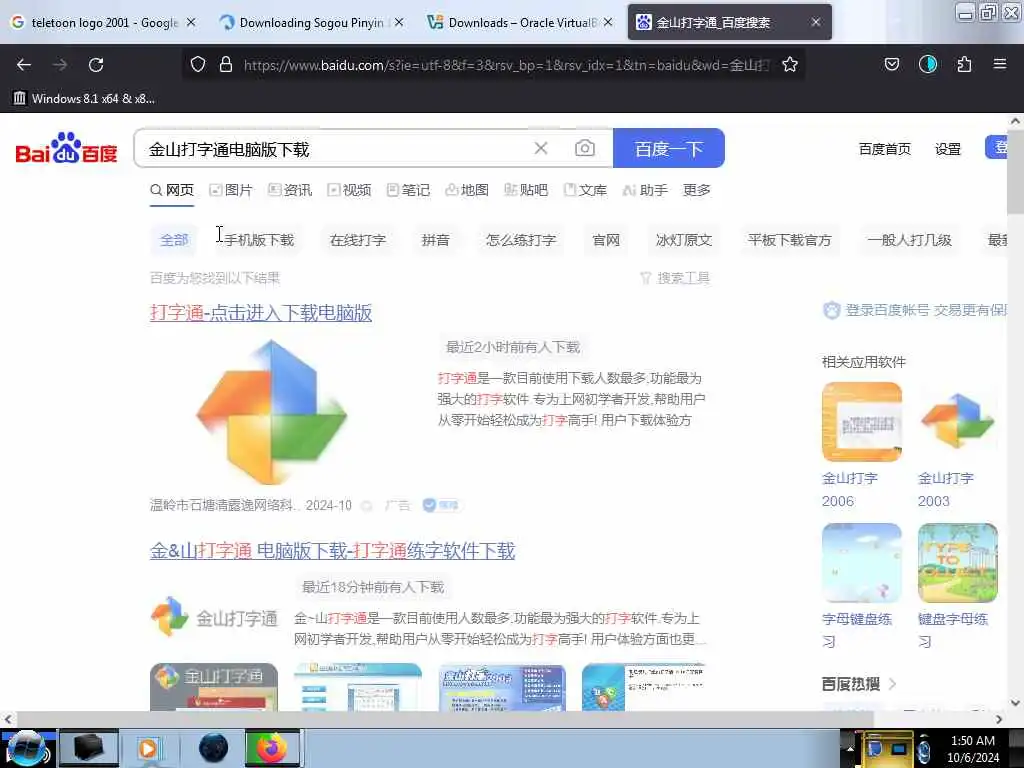The height and width of the screenshot is (768, 1024).
Task: Open the Firefox hamburger menu
Action: [1000, 64]
